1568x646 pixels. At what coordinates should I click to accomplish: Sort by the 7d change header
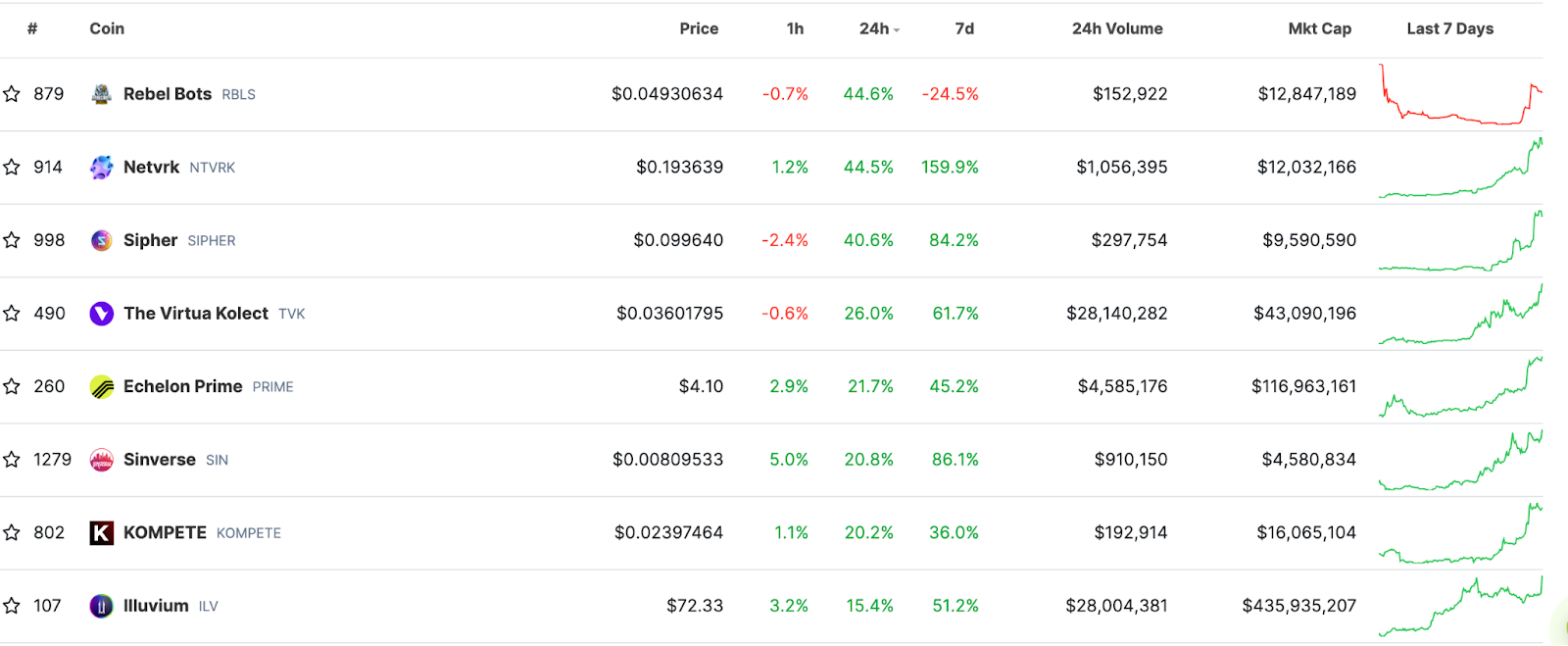coord(964,29)
